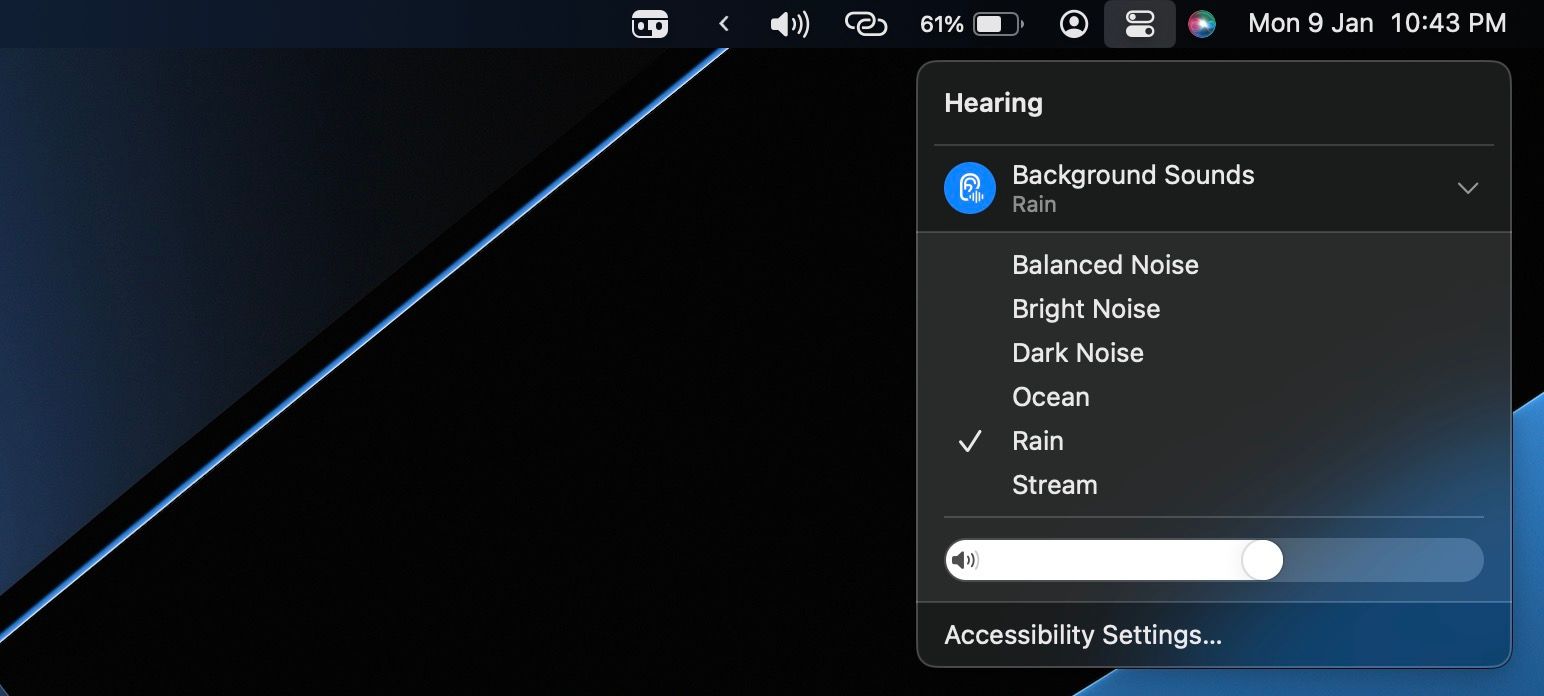Show battery status at 61%
The image size is (1544, 696).
(x=971, y=24)
